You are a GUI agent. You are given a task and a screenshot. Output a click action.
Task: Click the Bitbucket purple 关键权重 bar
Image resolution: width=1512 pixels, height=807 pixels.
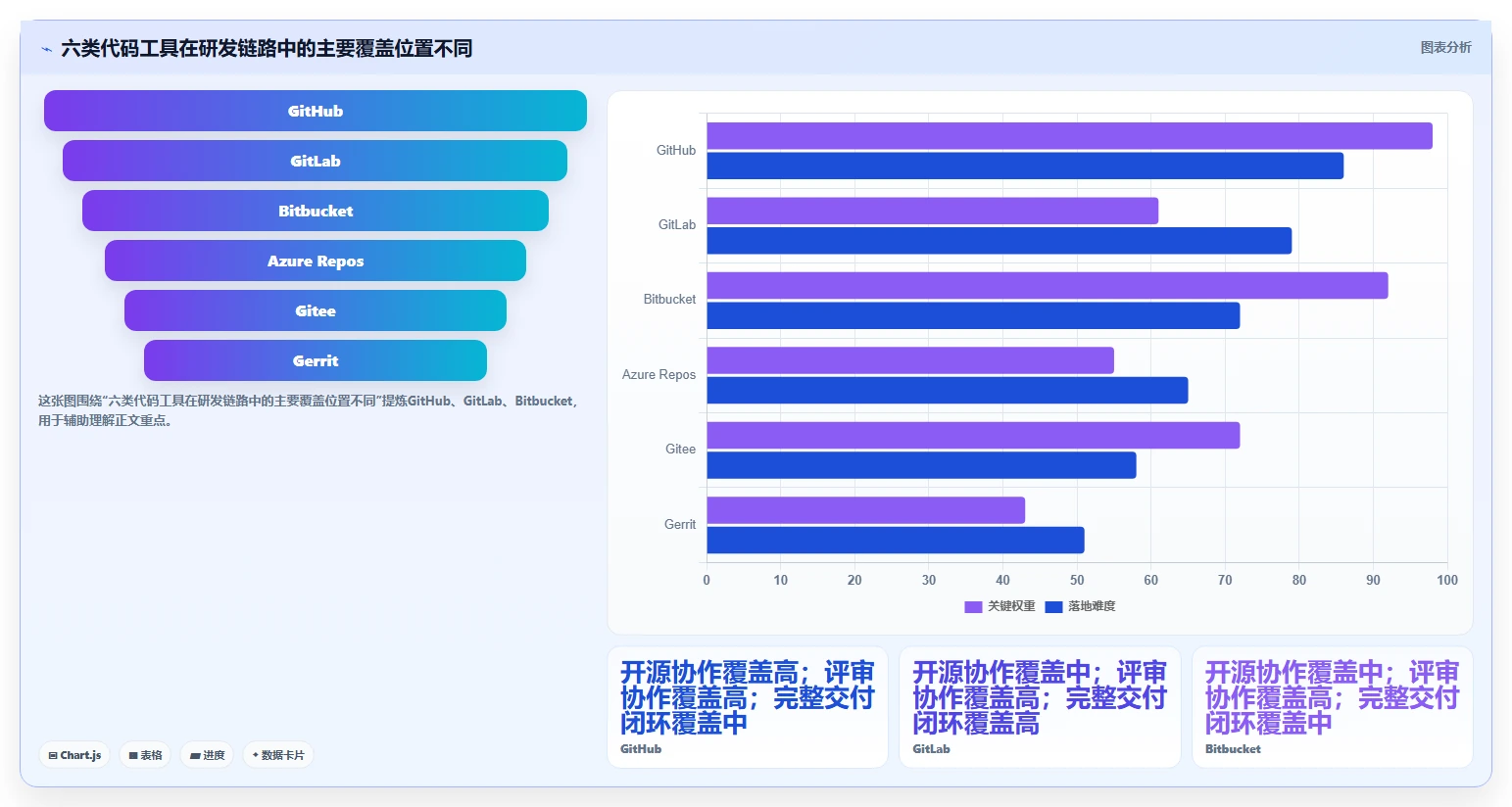[1047, 285]
